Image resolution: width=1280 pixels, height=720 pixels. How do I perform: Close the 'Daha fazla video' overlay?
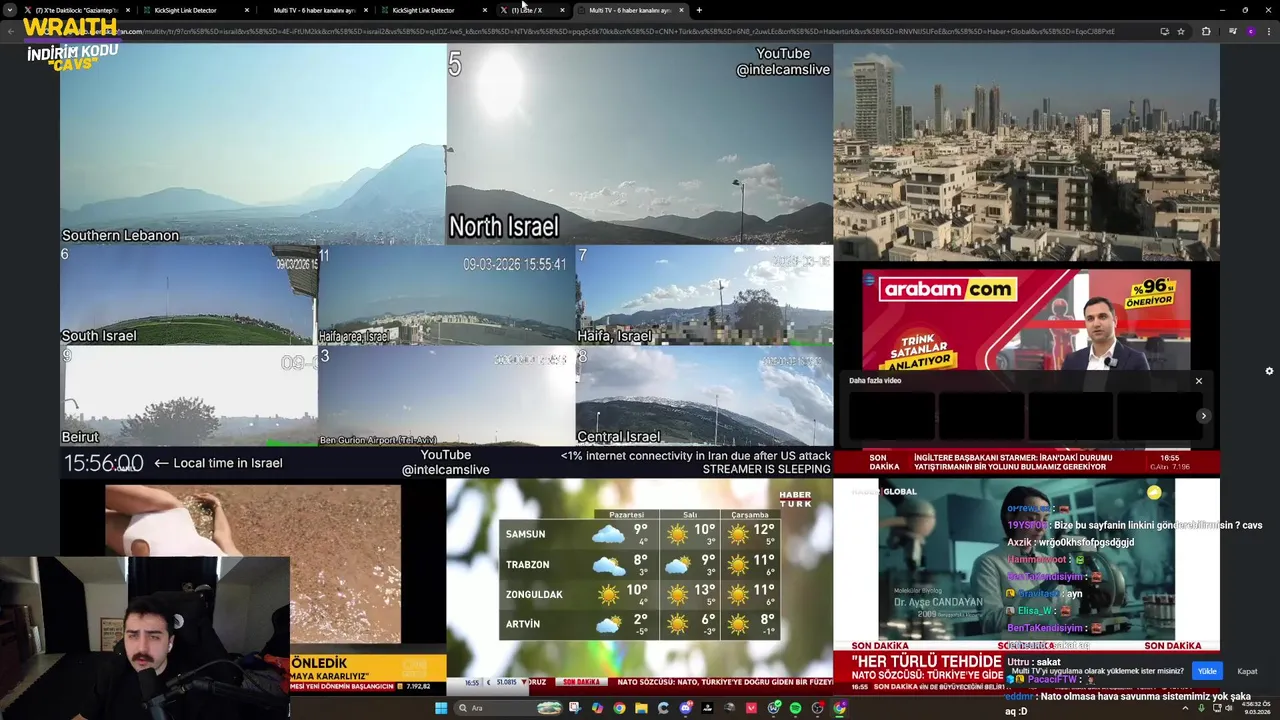click(1199, 381)
